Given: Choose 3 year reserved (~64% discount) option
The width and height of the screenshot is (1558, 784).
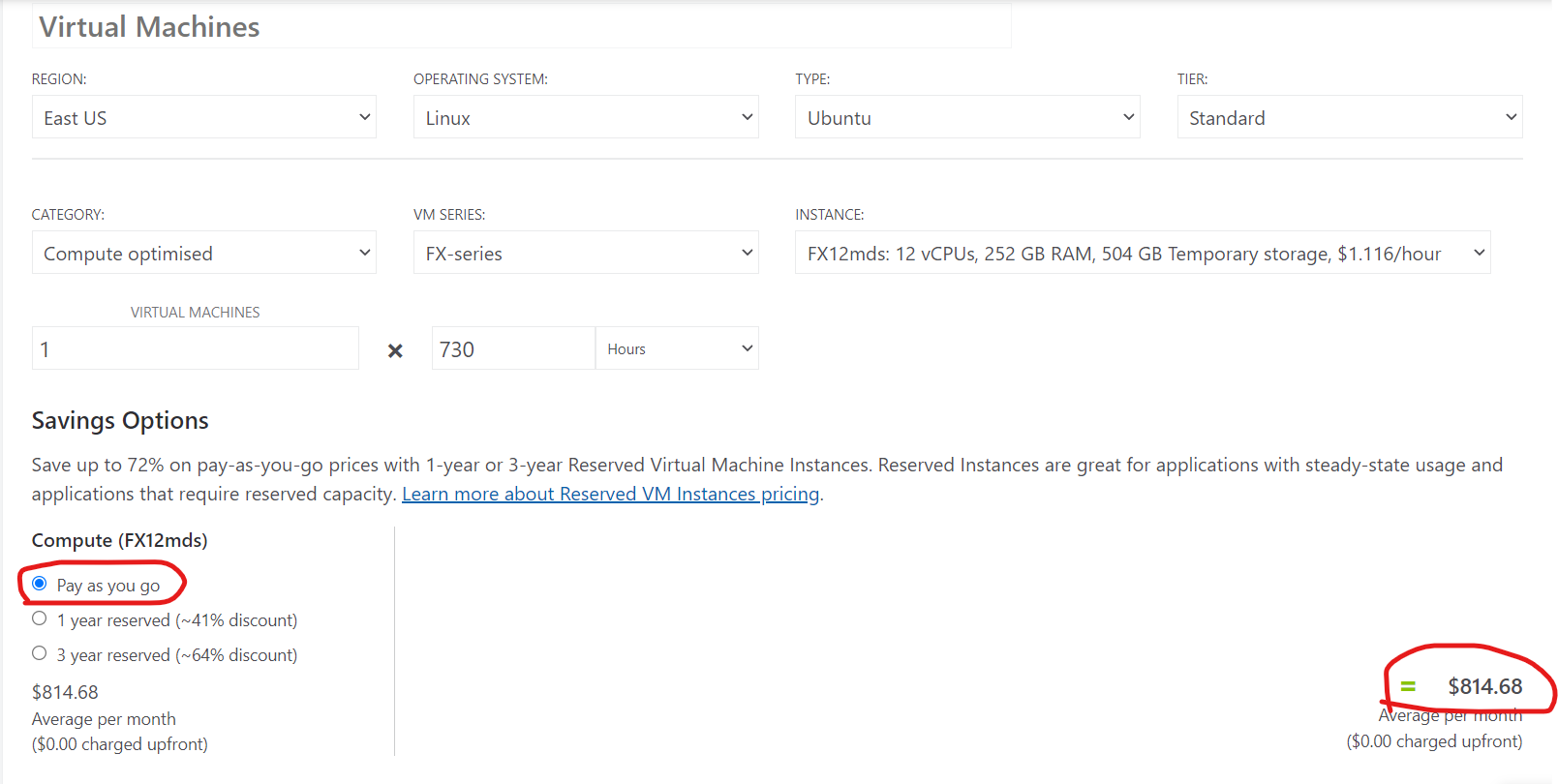Looking at the screenshot, I should point(40,653).
